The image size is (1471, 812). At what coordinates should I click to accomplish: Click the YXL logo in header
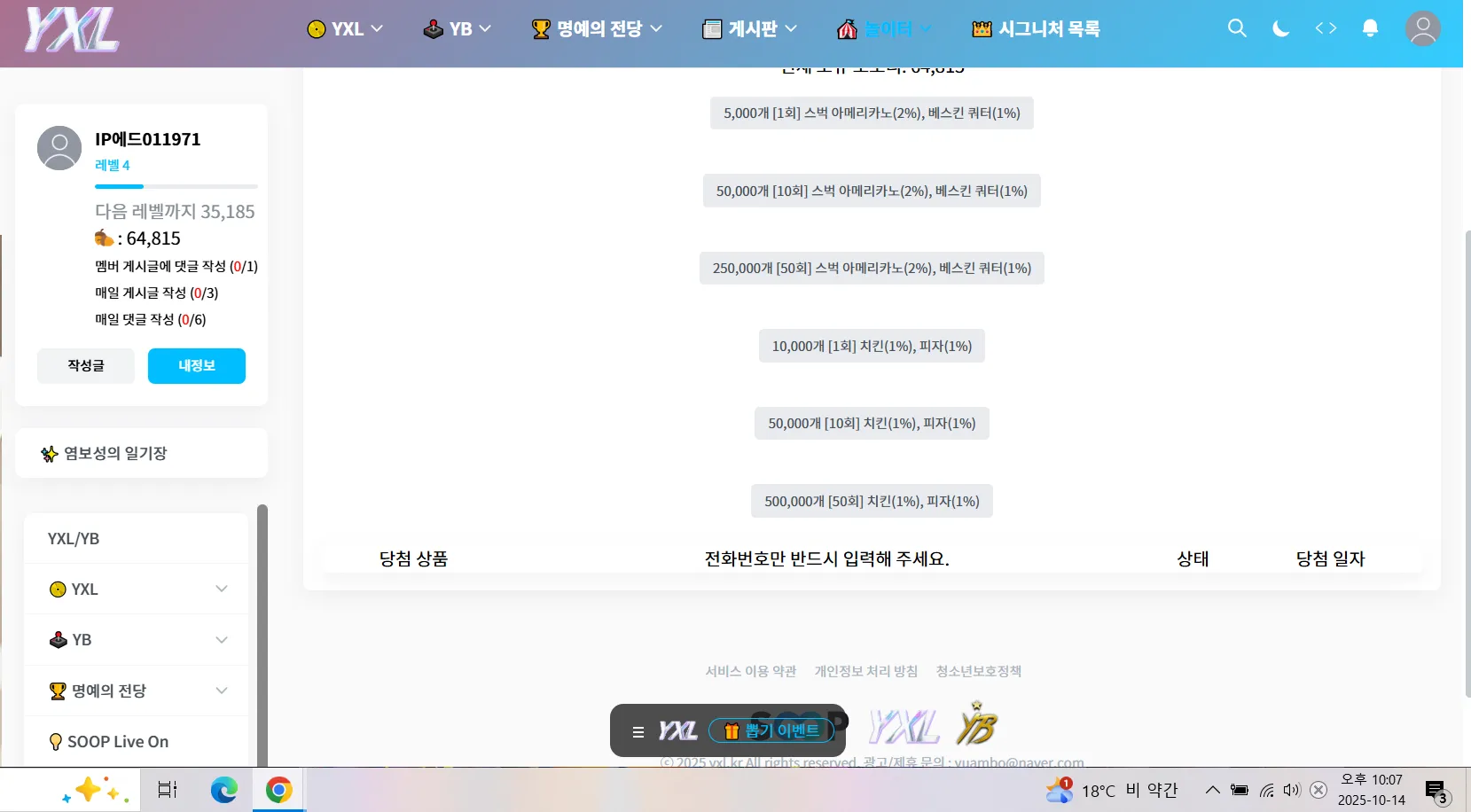(x=71, y=30)
